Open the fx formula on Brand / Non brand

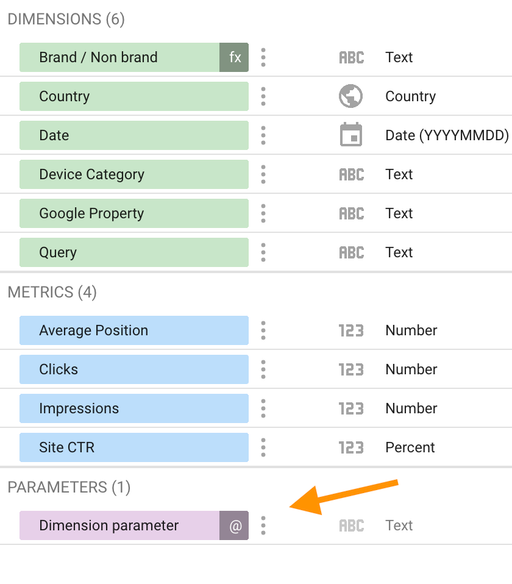(234, 57)
